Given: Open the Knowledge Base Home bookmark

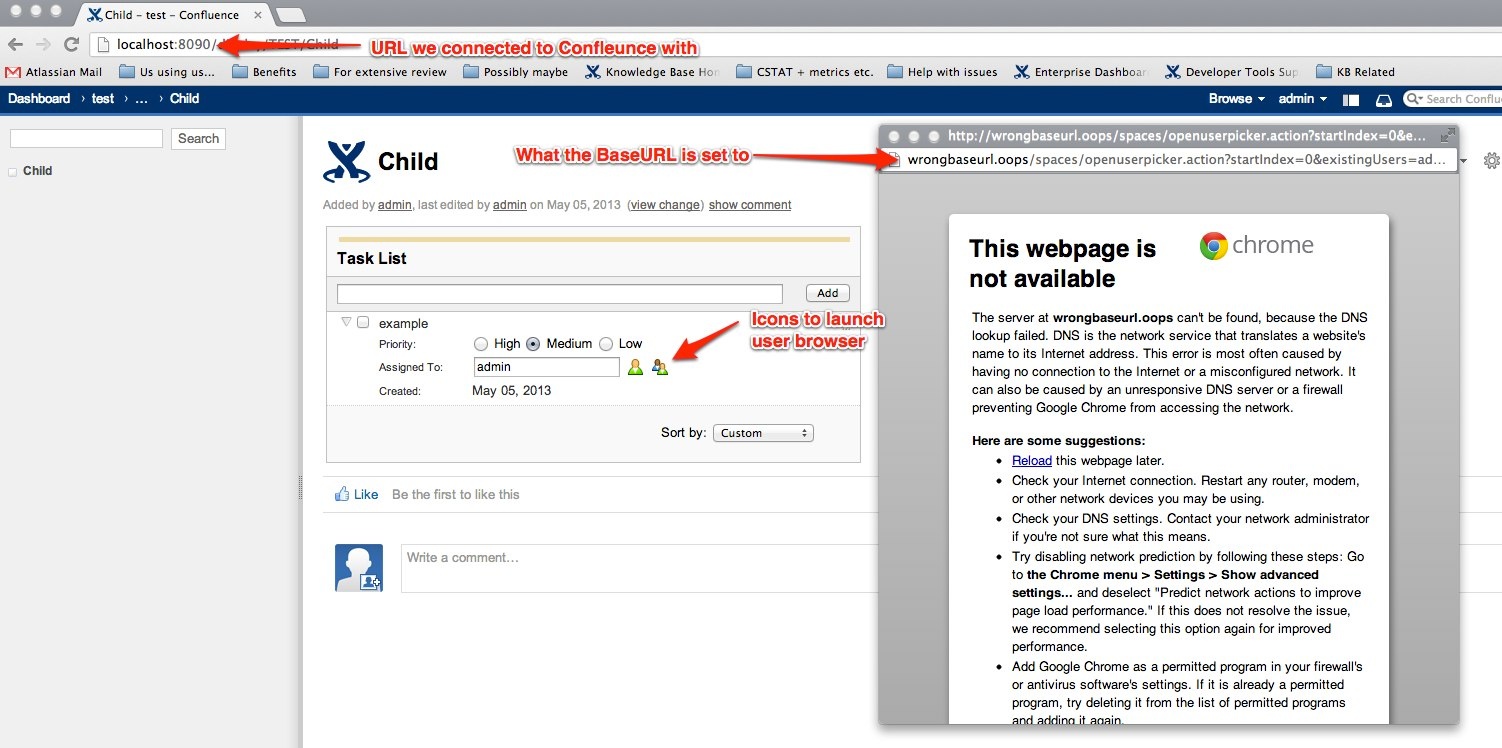Looking at the screenshot, I should click(653, 72).
